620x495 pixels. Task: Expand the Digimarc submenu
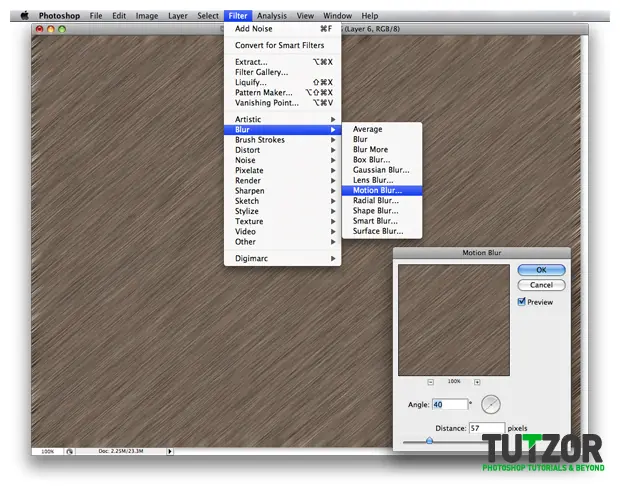(x=282, y=259)
